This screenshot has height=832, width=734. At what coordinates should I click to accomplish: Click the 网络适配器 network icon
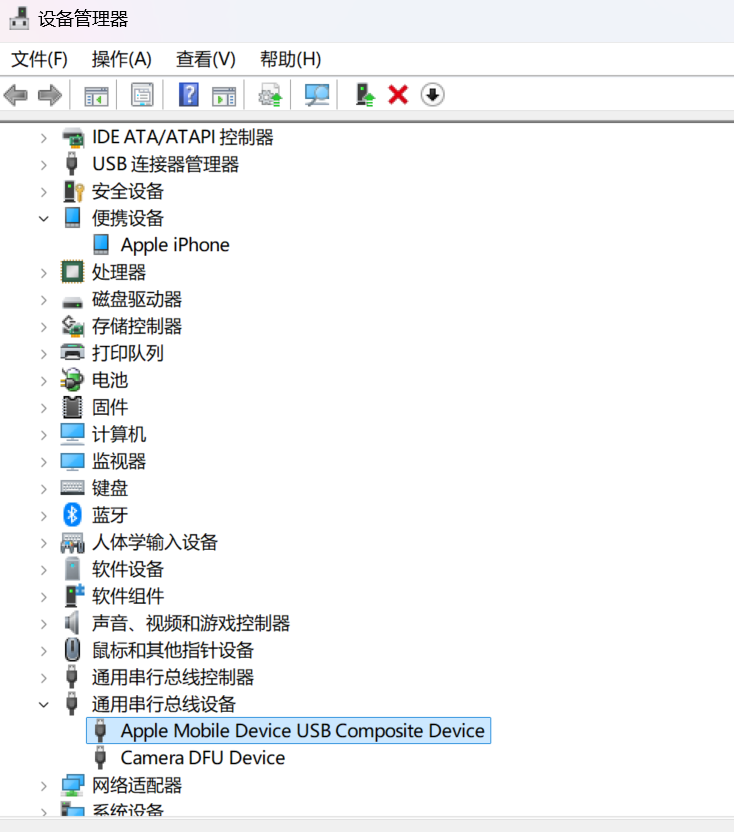point(72,785)
